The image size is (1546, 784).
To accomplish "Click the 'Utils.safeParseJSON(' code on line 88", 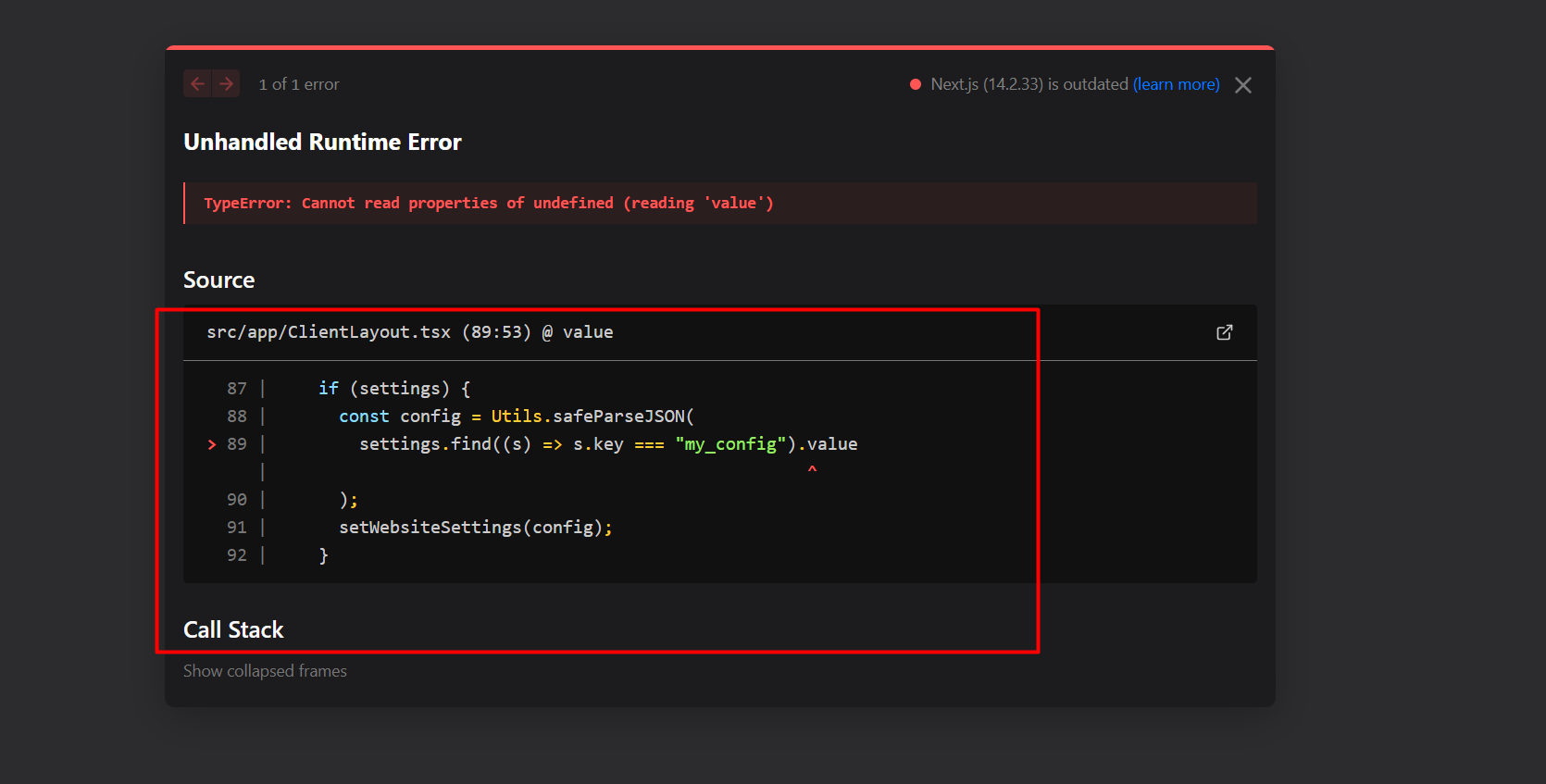I will pos(592,417).
